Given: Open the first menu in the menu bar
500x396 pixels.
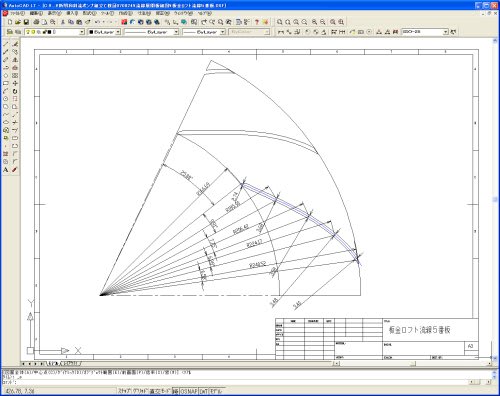Looking at the screenshot, I should (17, 13).
